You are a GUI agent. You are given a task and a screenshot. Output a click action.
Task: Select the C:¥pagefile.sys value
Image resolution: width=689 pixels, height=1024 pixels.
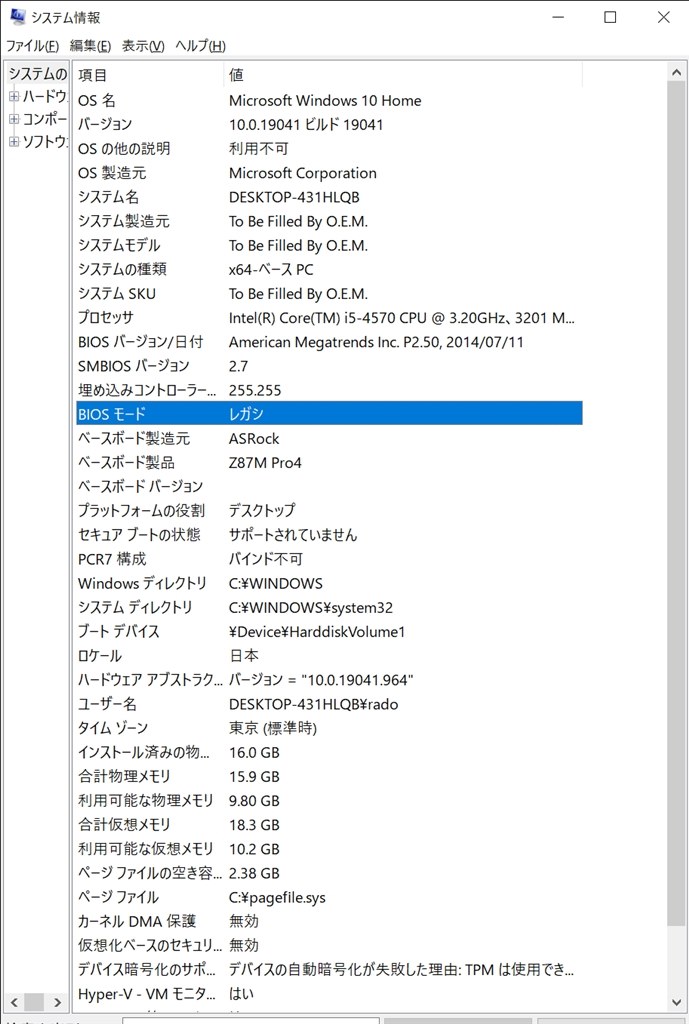(277, 897)
